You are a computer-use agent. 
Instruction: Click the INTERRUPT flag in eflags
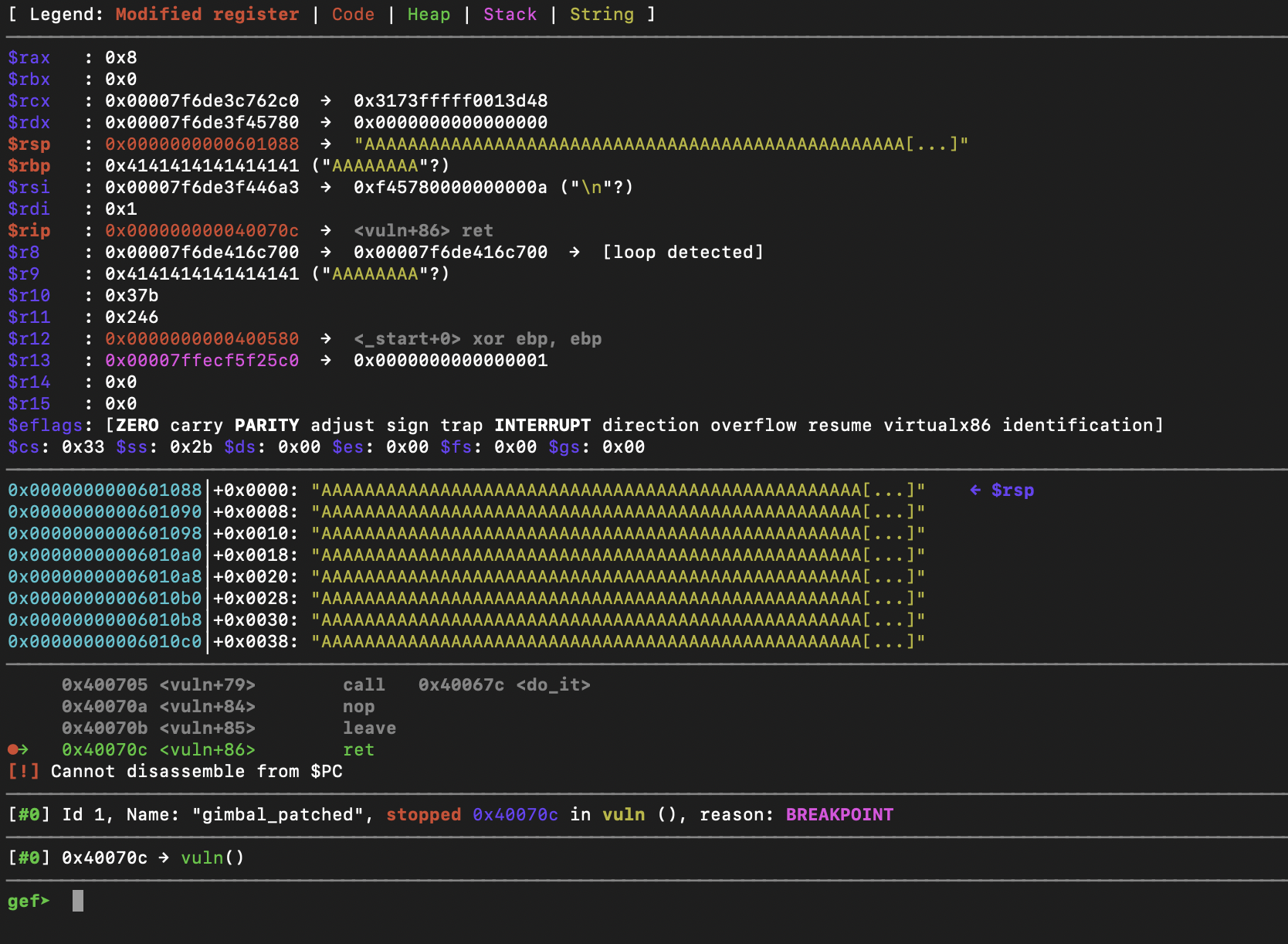tap(543, 426)
